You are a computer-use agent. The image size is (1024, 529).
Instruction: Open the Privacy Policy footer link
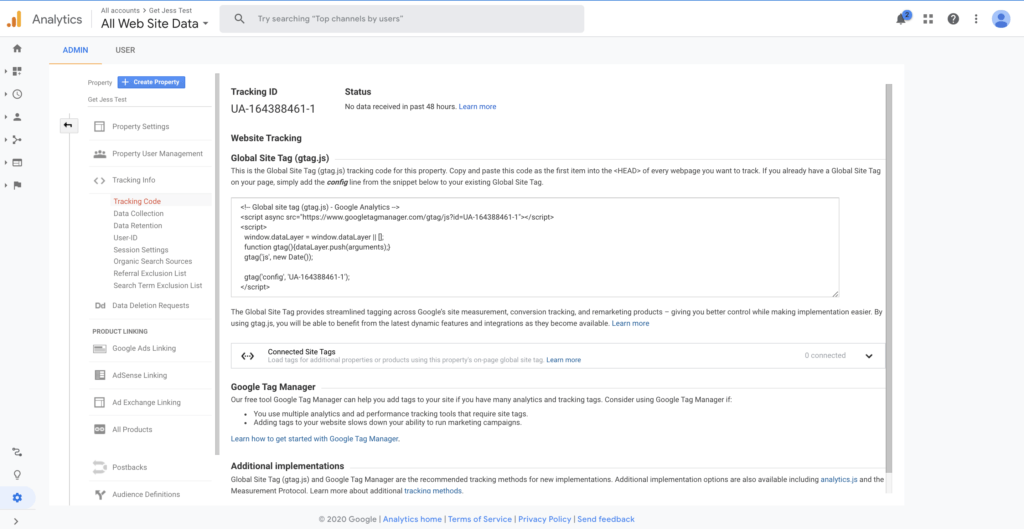[x=545, y=519]
